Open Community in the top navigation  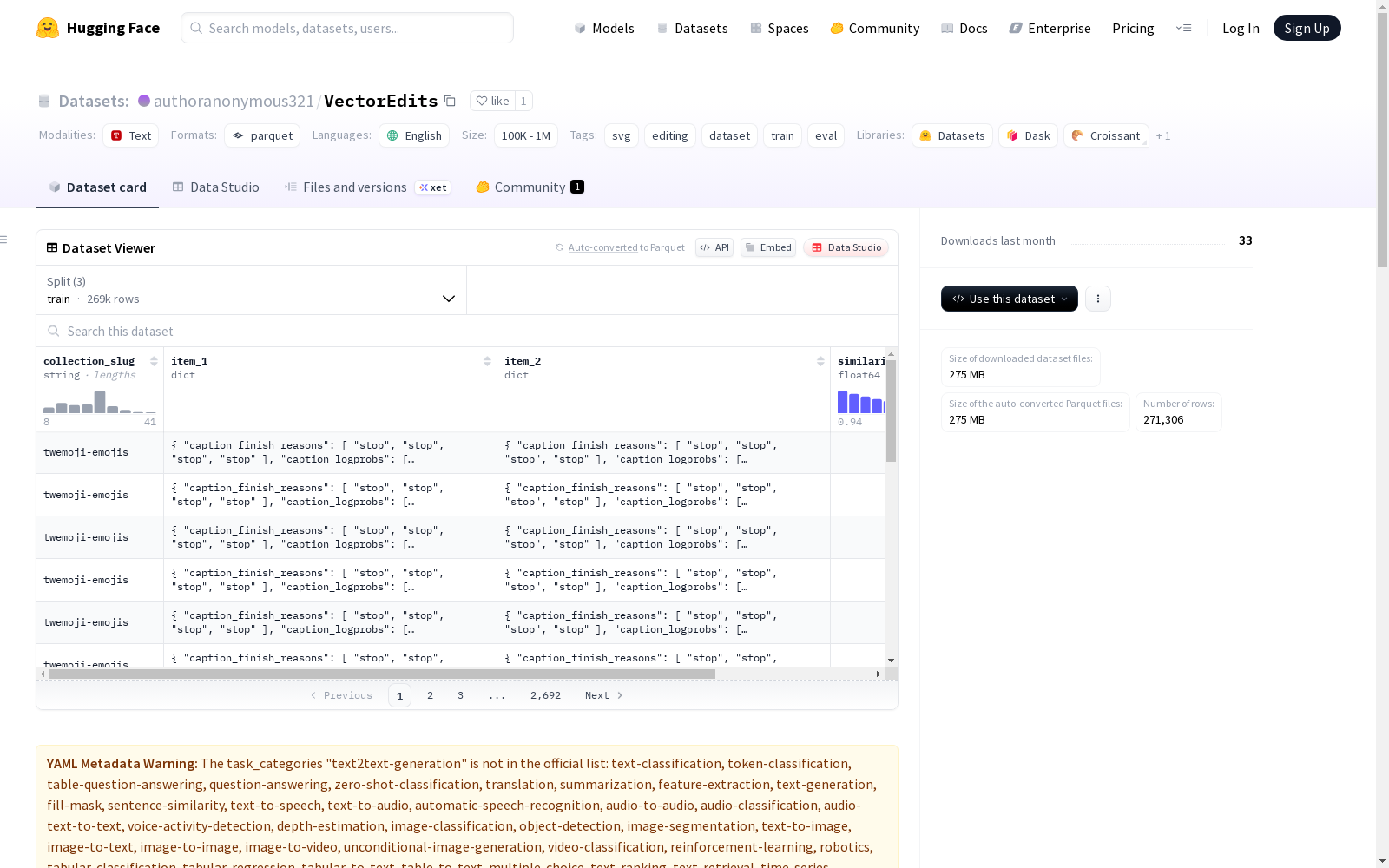click(x=874, y=28)
